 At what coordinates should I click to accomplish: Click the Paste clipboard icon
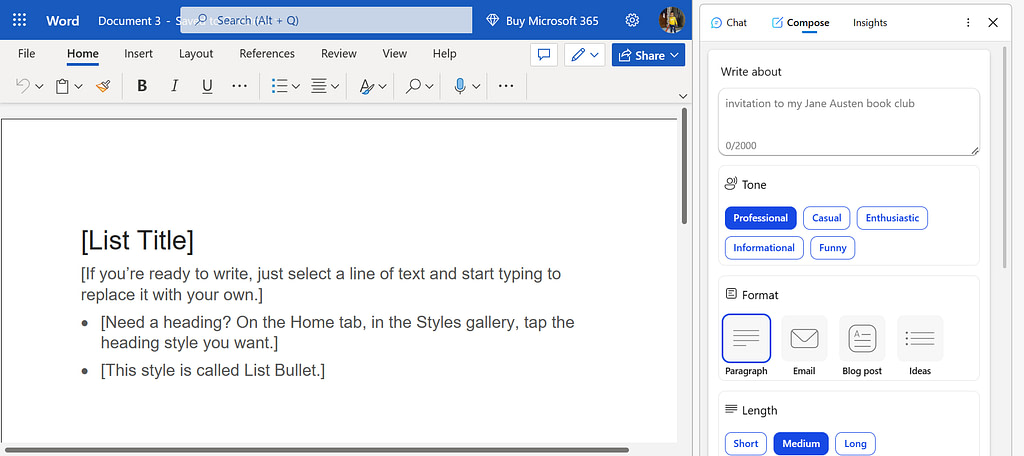tap(63, 86)
